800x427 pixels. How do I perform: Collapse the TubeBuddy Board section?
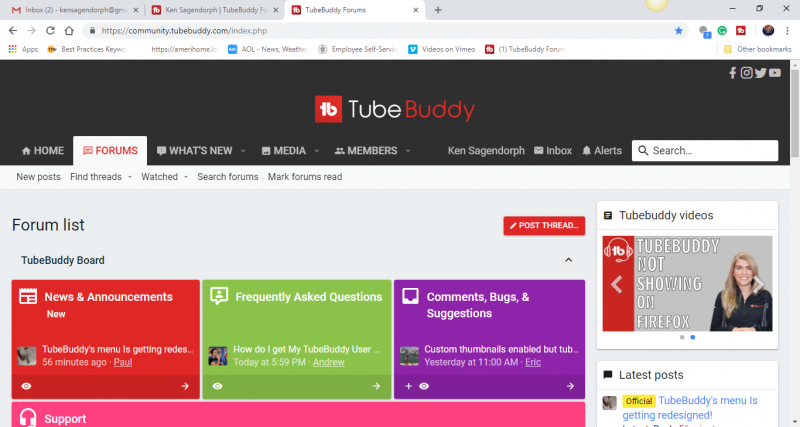569,260
